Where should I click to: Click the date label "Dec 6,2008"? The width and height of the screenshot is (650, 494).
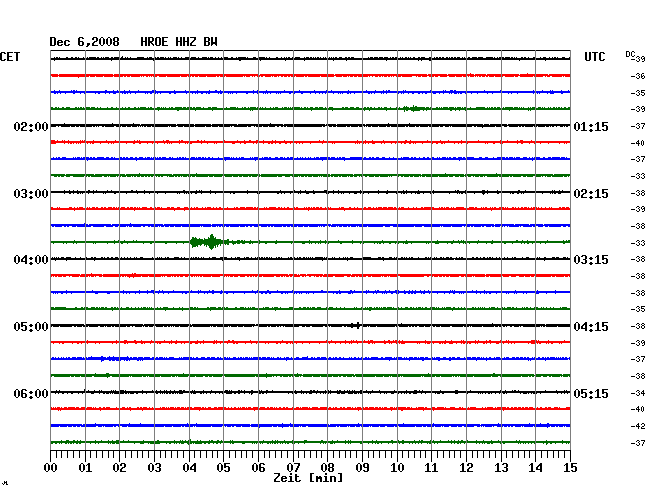84,42
